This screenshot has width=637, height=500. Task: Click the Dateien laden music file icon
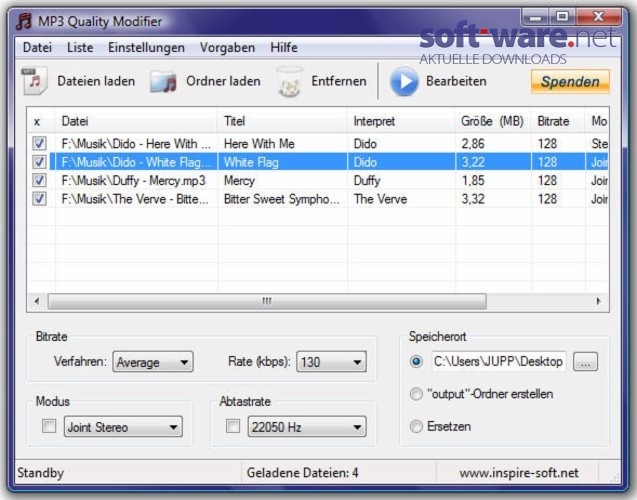[x=34, y=81]
